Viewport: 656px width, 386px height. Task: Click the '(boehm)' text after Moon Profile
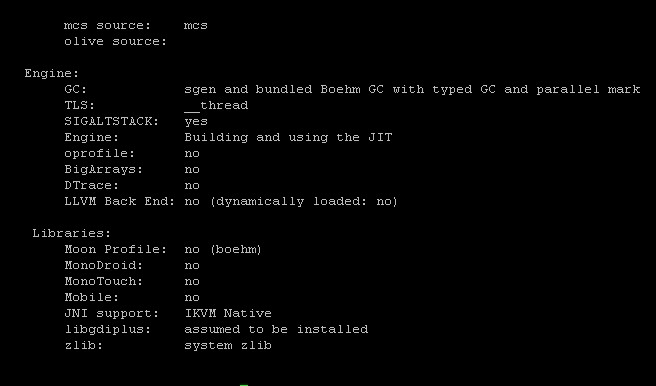[x=236, y=250]
